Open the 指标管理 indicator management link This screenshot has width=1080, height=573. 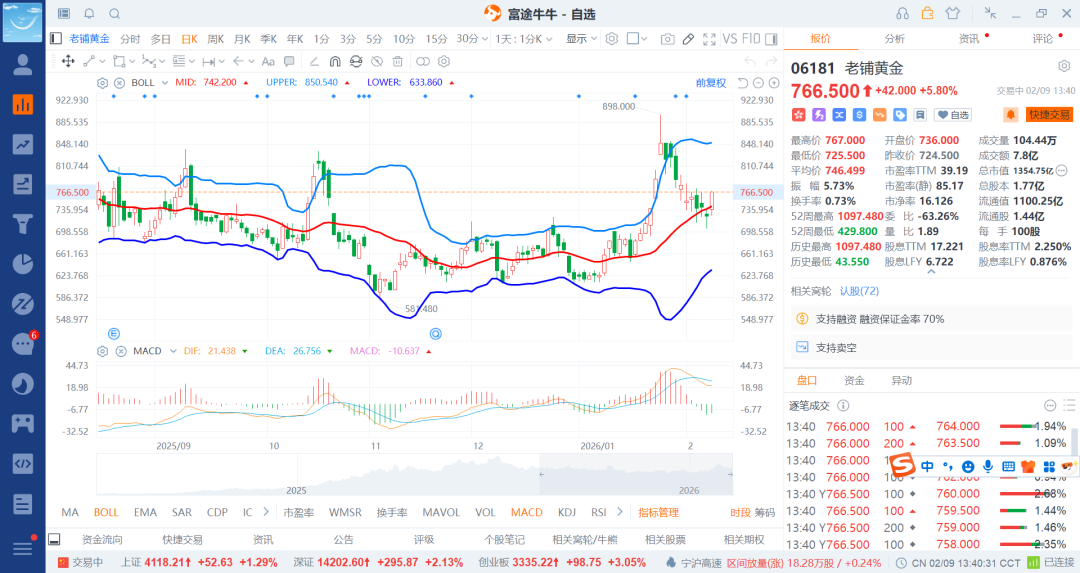pos(658,512)
